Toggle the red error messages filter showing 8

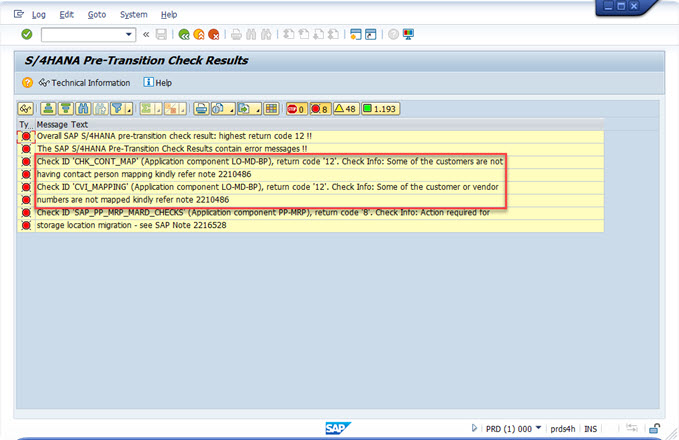coord(320,109)
